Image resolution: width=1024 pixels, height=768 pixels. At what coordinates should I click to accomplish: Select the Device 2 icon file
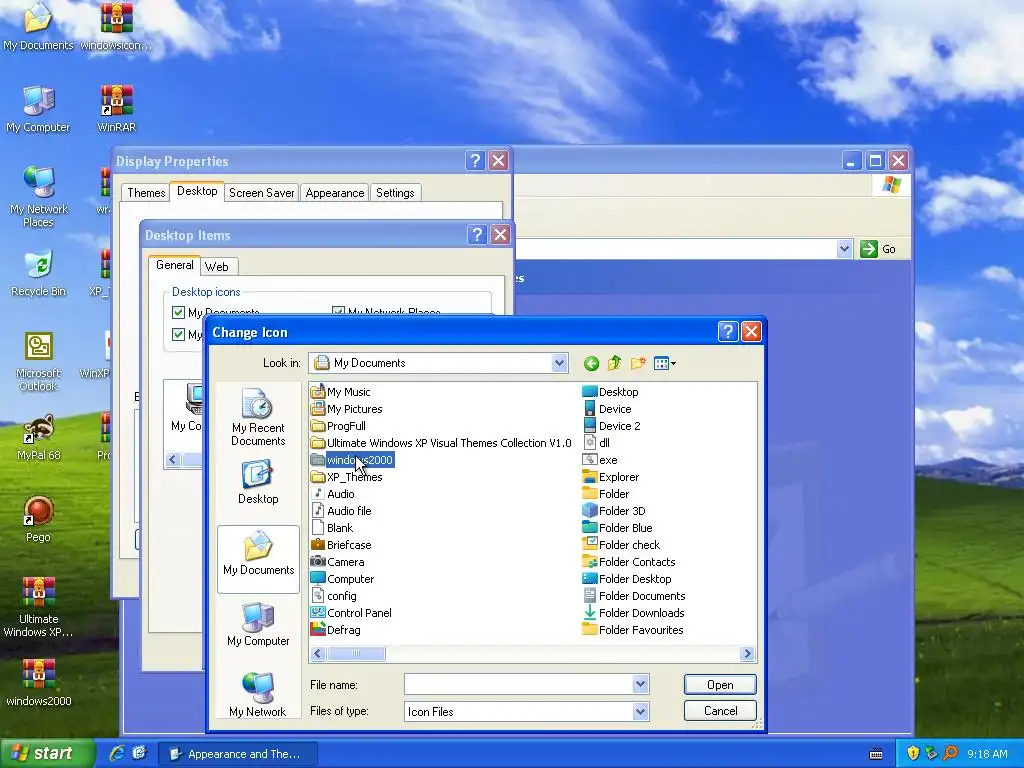(x=611, y=426)
